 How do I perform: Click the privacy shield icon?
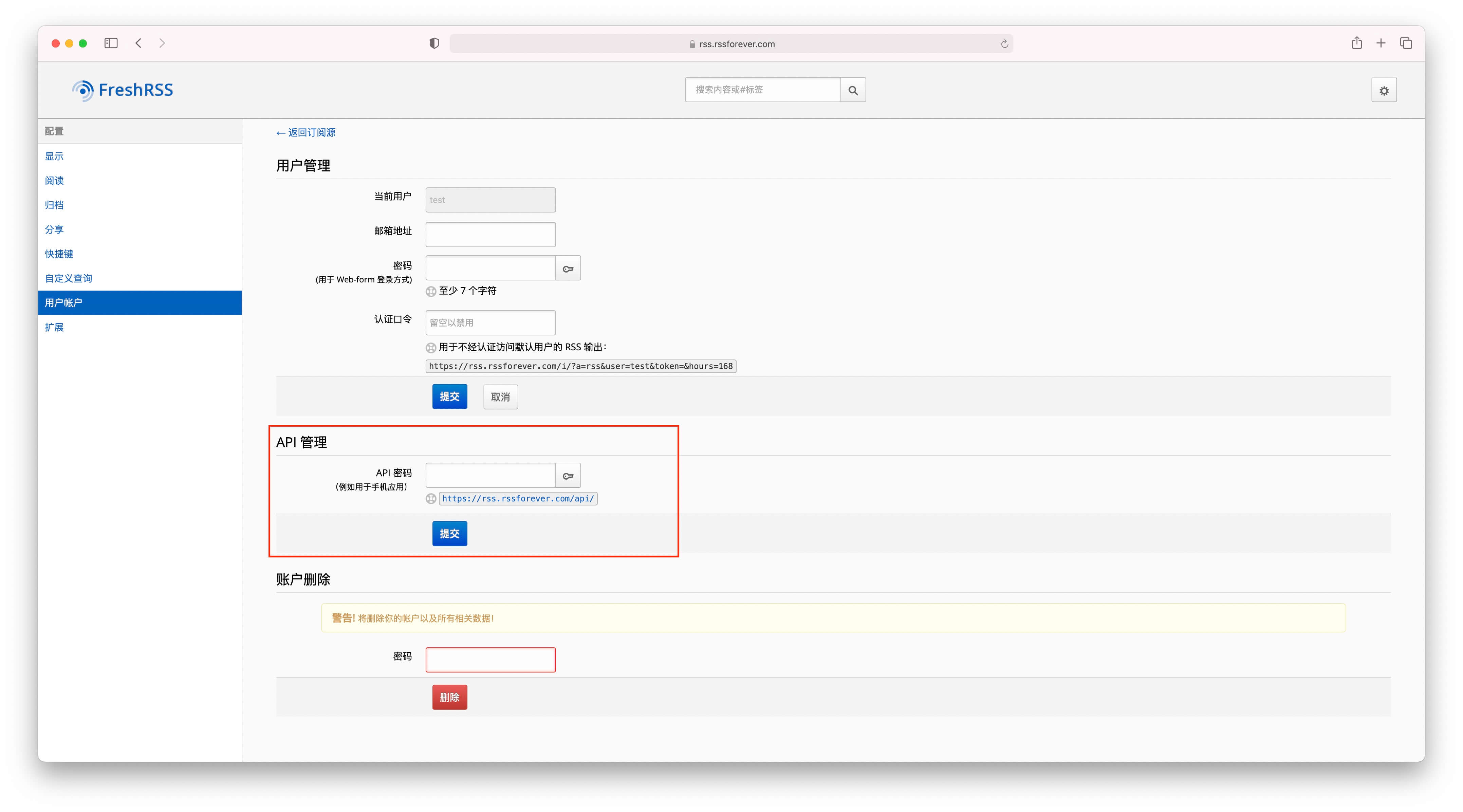point(434,43)
